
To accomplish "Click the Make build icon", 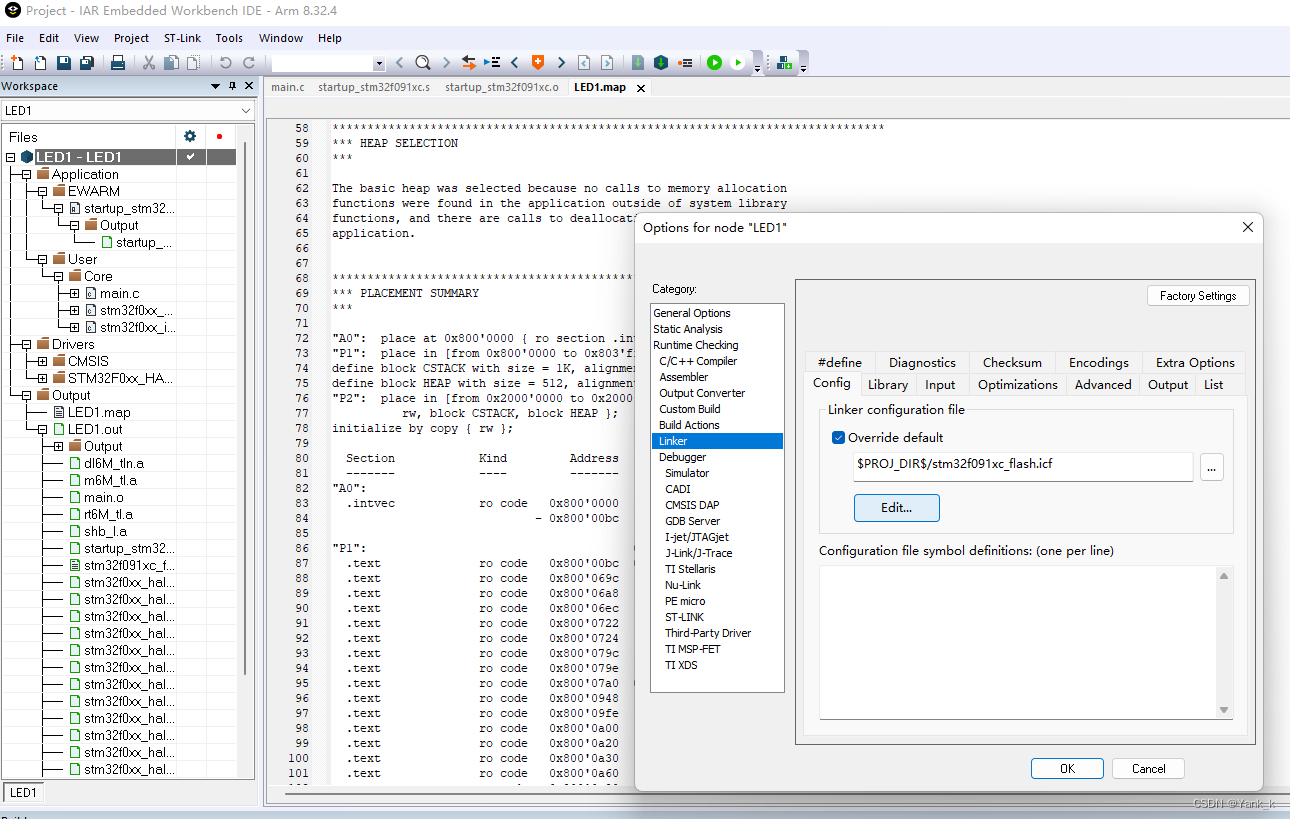I will coord(661,63).
